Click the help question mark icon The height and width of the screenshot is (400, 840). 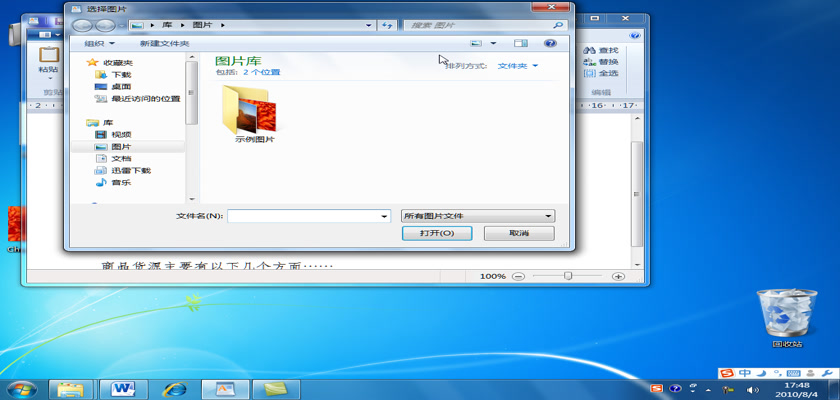(549, 44)
